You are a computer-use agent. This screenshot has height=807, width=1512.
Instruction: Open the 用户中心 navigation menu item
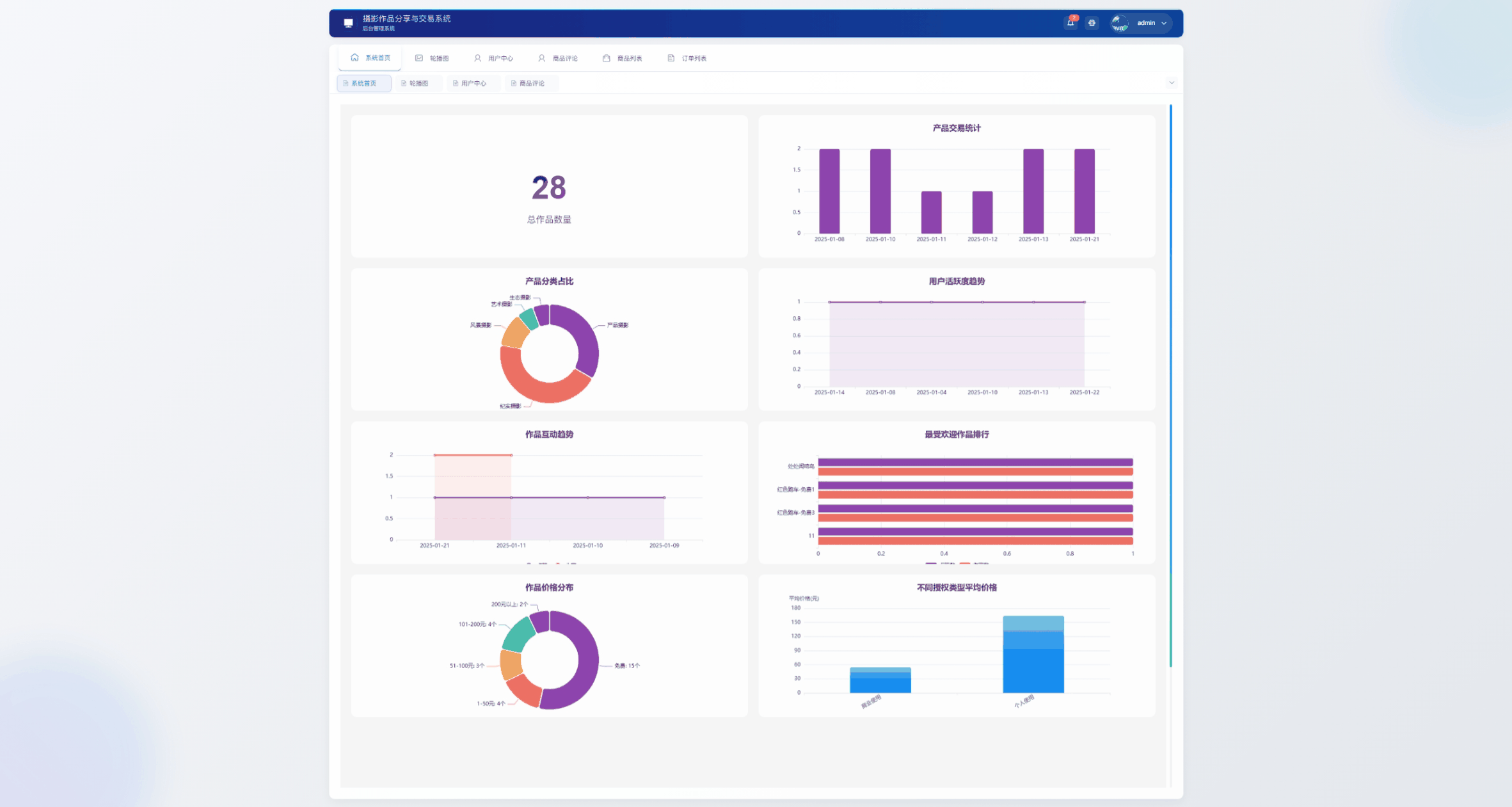500,58
